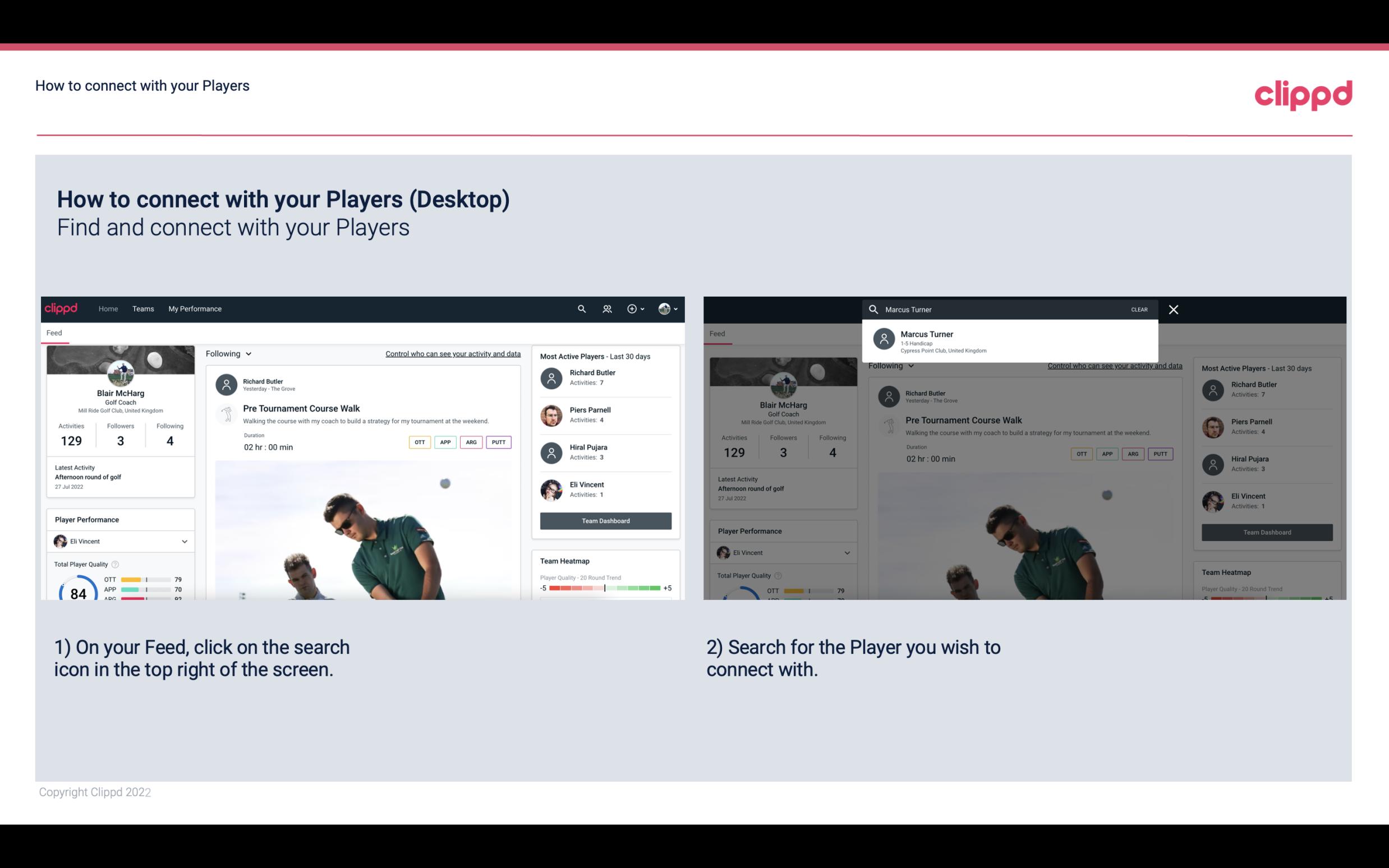Click the user profile icon top right
1389x868 pixels.
coord(665,308)
